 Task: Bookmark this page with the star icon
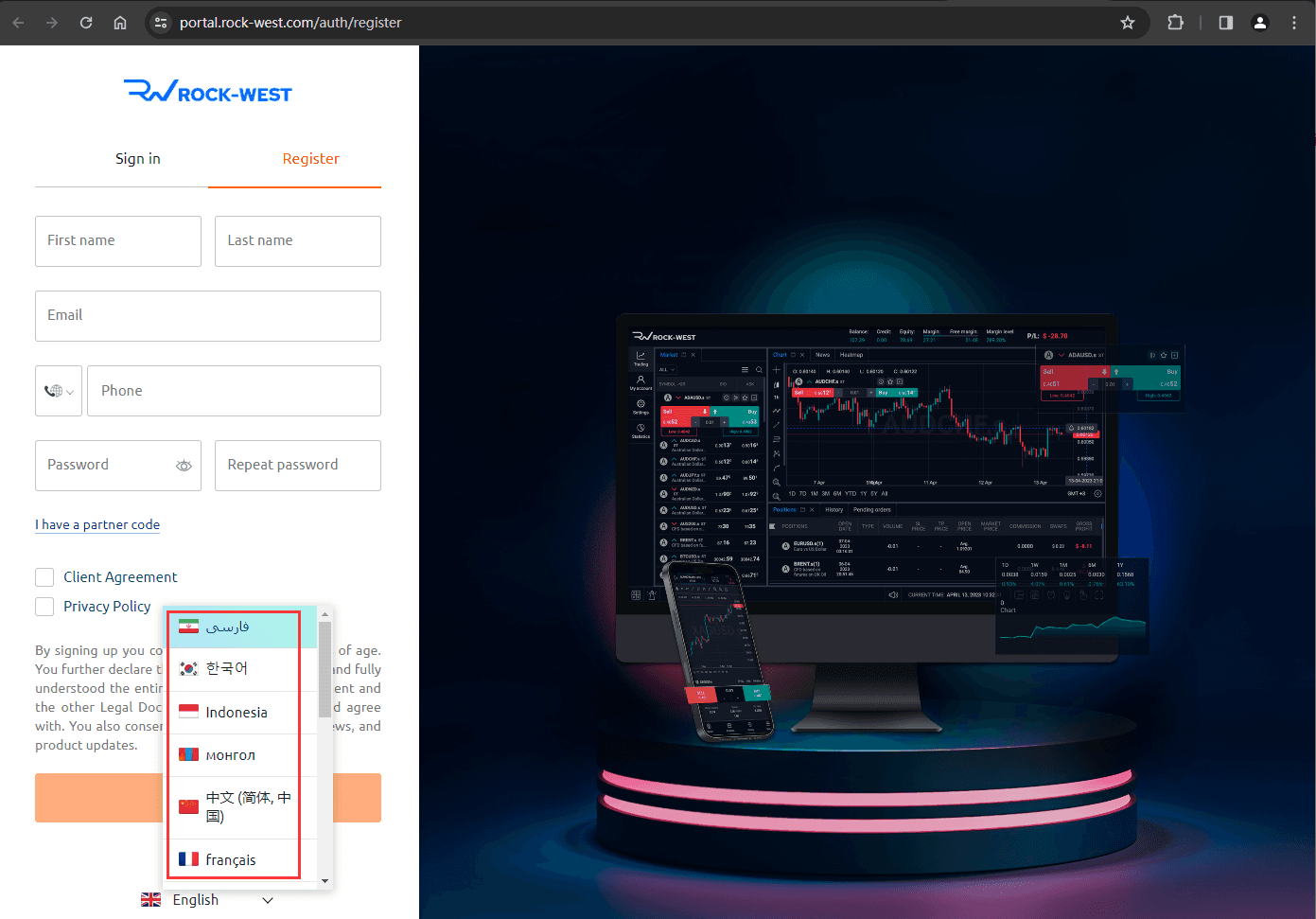1128,23
